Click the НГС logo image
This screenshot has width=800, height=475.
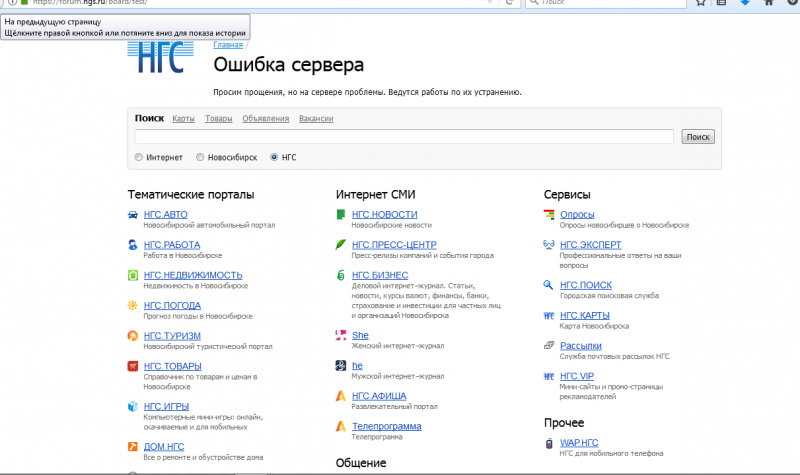coord(161,57)
